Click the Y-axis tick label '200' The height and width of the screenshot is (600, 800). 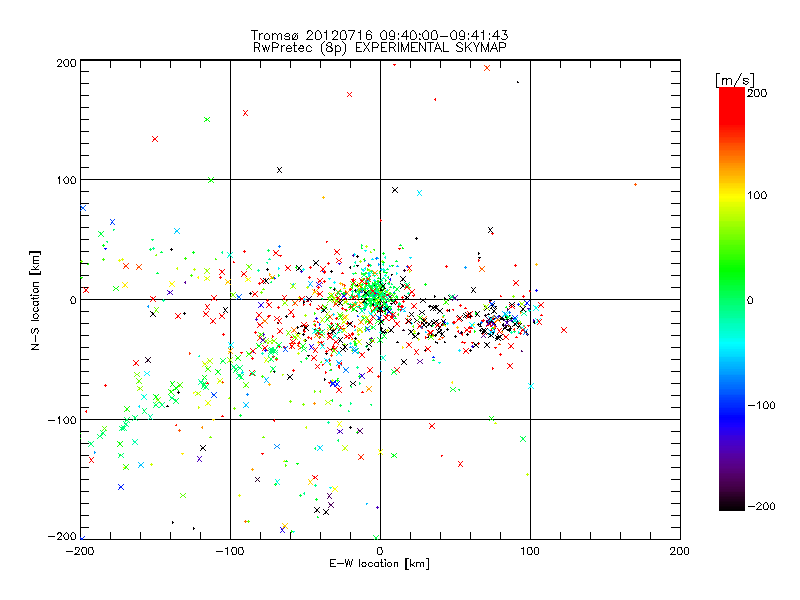click(66, 63)
